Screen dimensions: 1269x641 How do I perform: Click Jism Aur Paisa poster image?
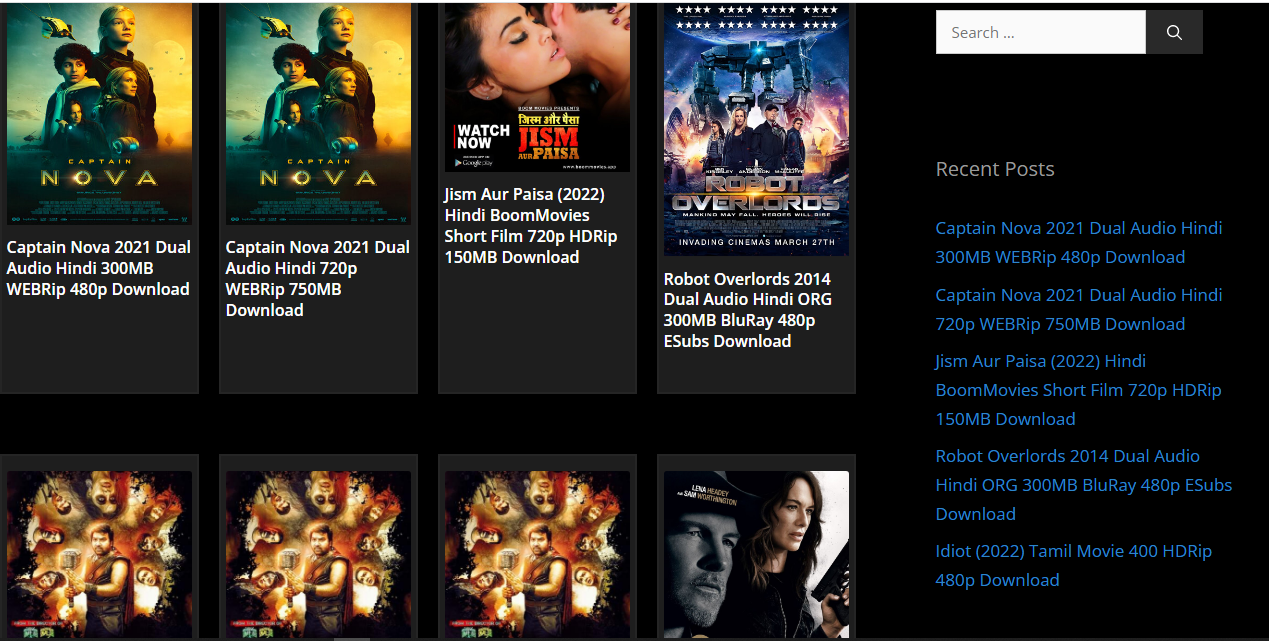click(x=537, y=87)
